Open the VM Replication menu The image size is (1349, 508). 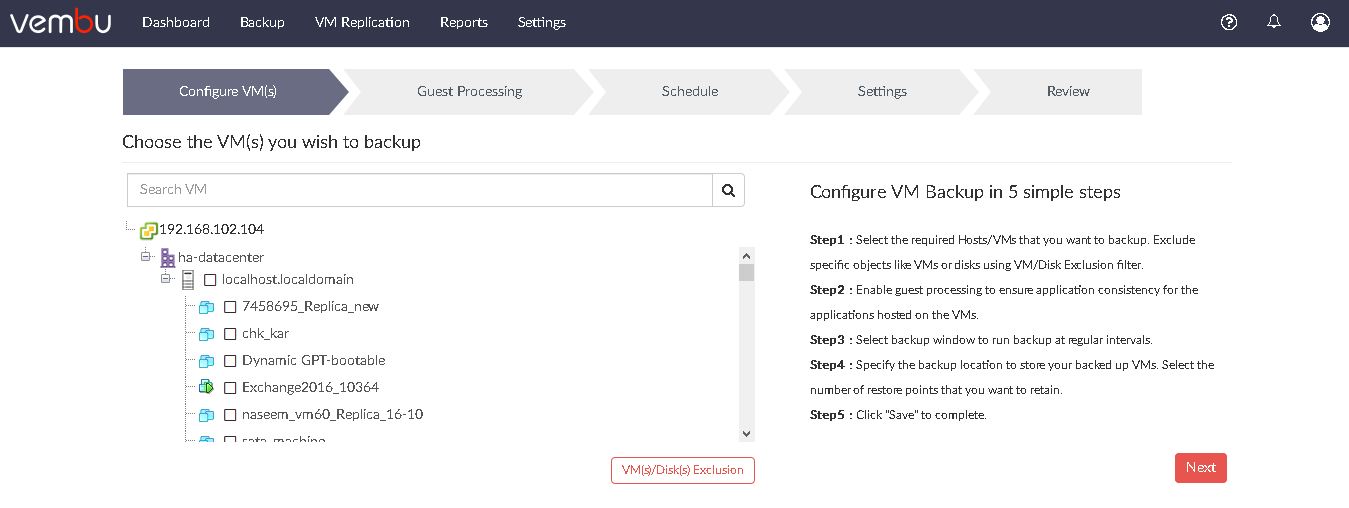[x=362, y=22]
